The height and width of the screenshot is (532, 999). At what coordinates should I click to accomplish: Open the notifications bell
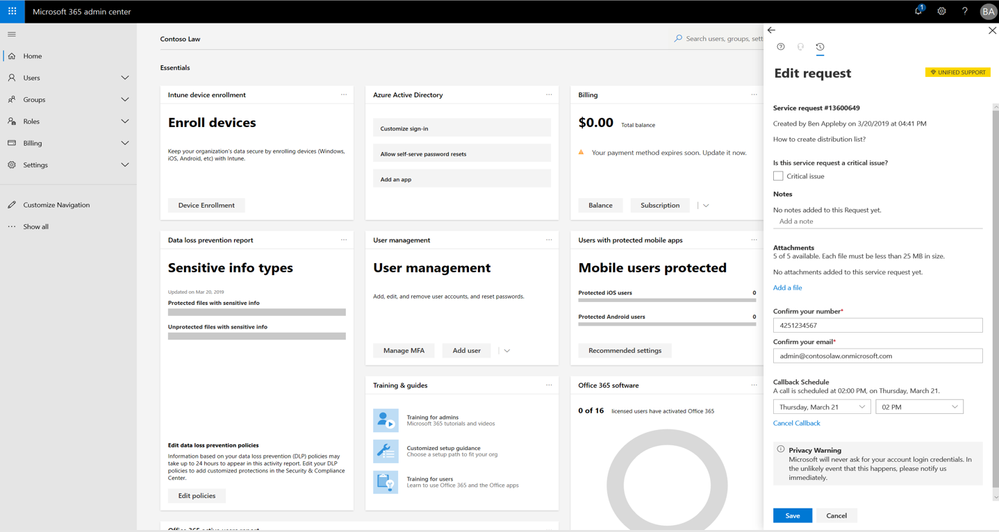pyautogui.click(x=919, y=11)
